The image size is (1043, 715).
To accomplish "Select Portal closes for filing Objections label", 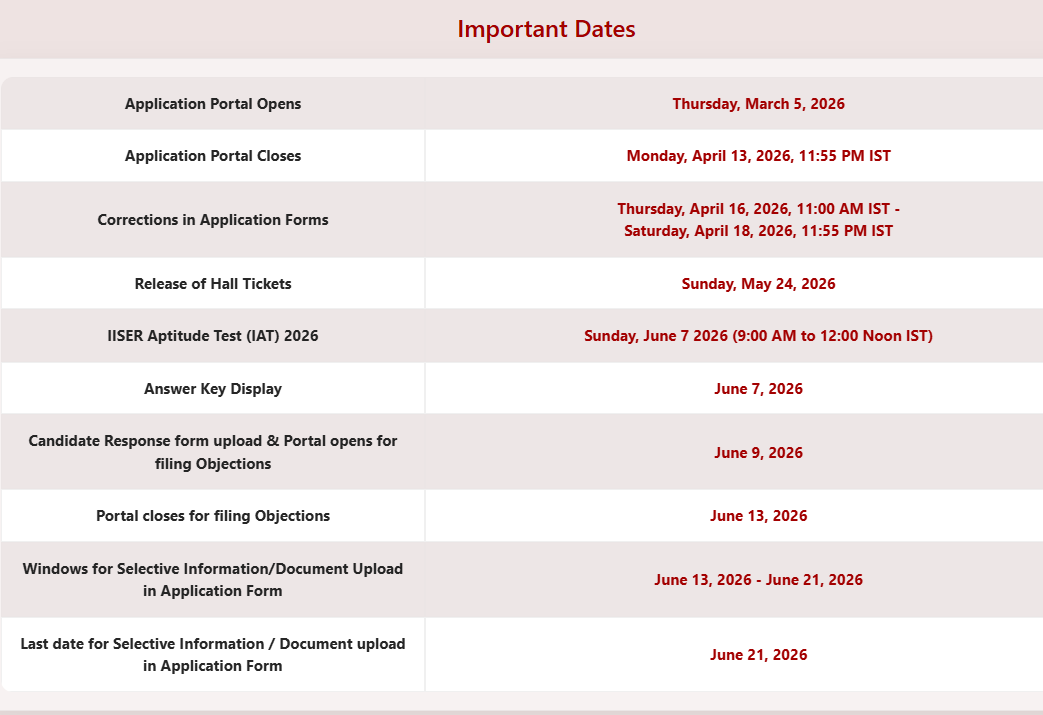I will pyautogui.click(x=213, y=515).
